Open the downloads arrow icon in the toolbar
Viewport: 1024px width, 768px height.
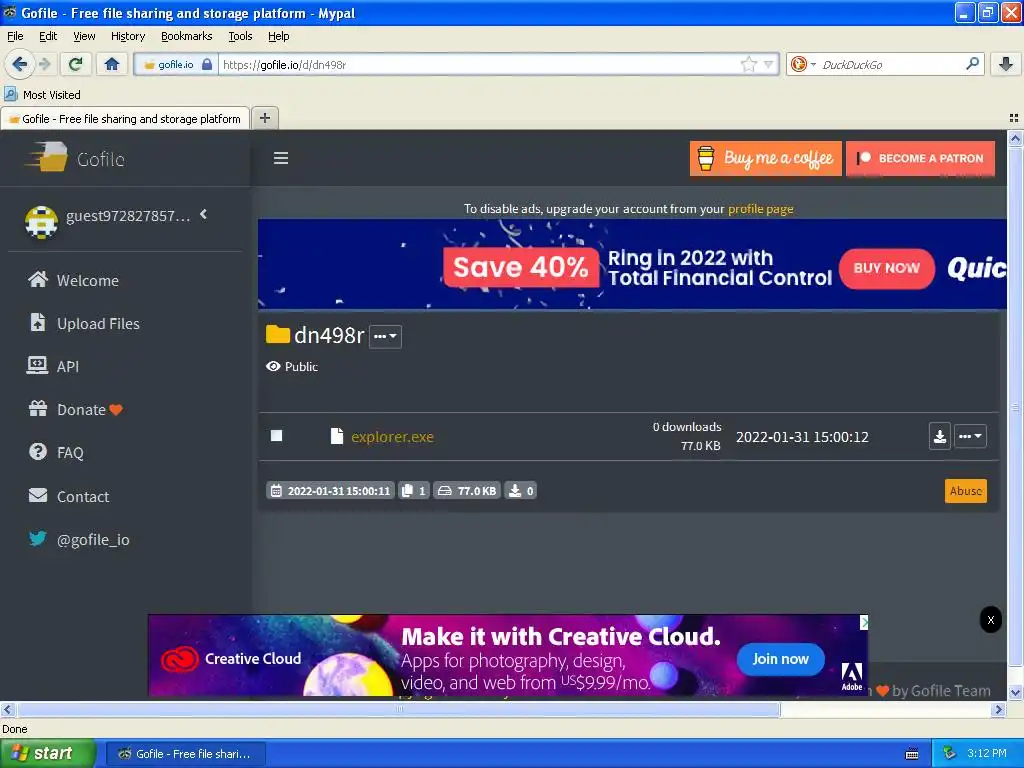[1006, 64]
